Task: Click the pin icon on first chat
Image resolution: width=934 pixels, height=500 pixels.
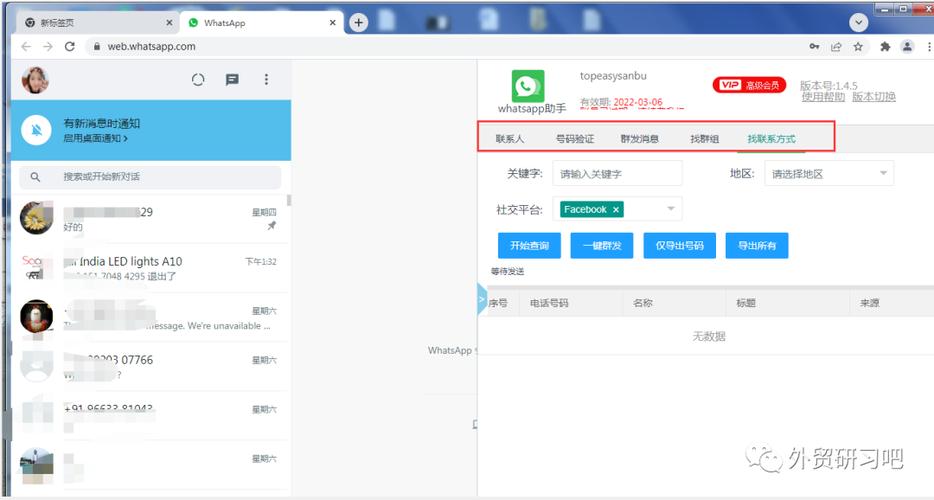Action: coord(272,226)
